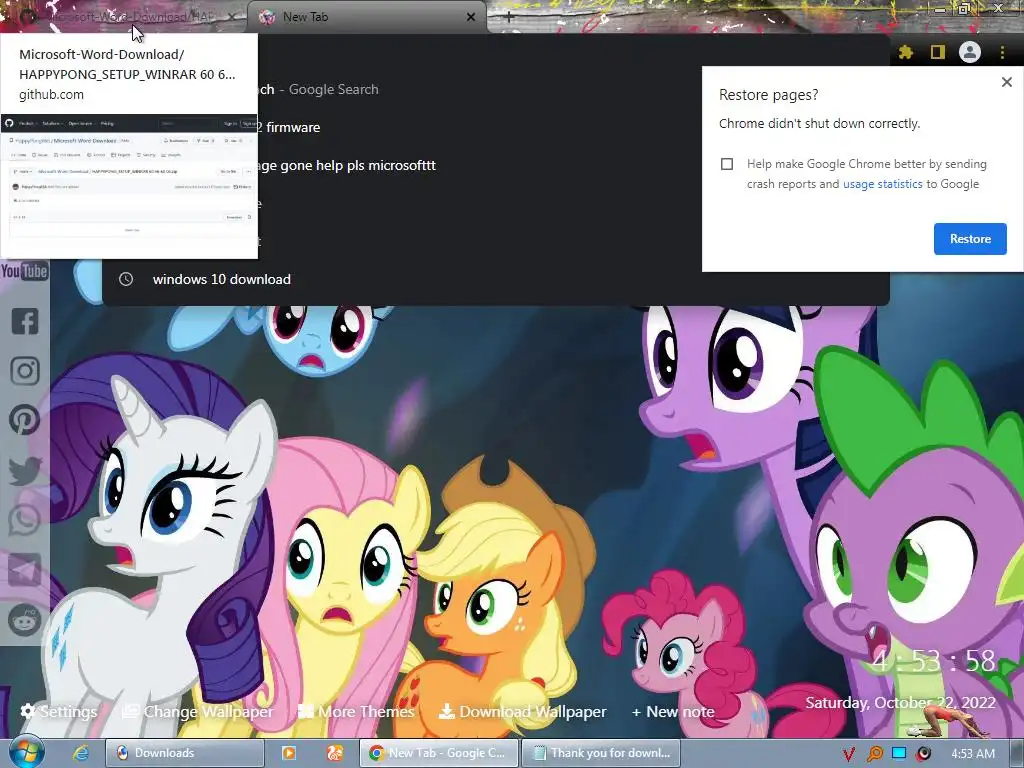Open the Downloads taskbar window
Viewport: 1024px width, 768px height.
click(185, 753)
